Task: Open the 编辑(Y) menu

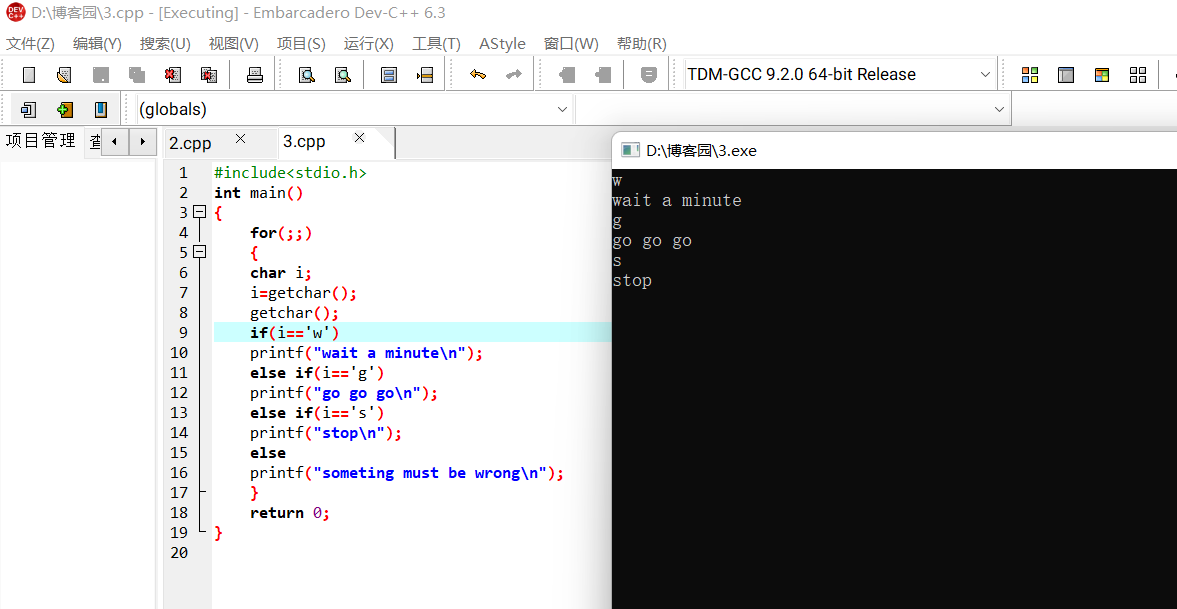Action: (98, 44)
